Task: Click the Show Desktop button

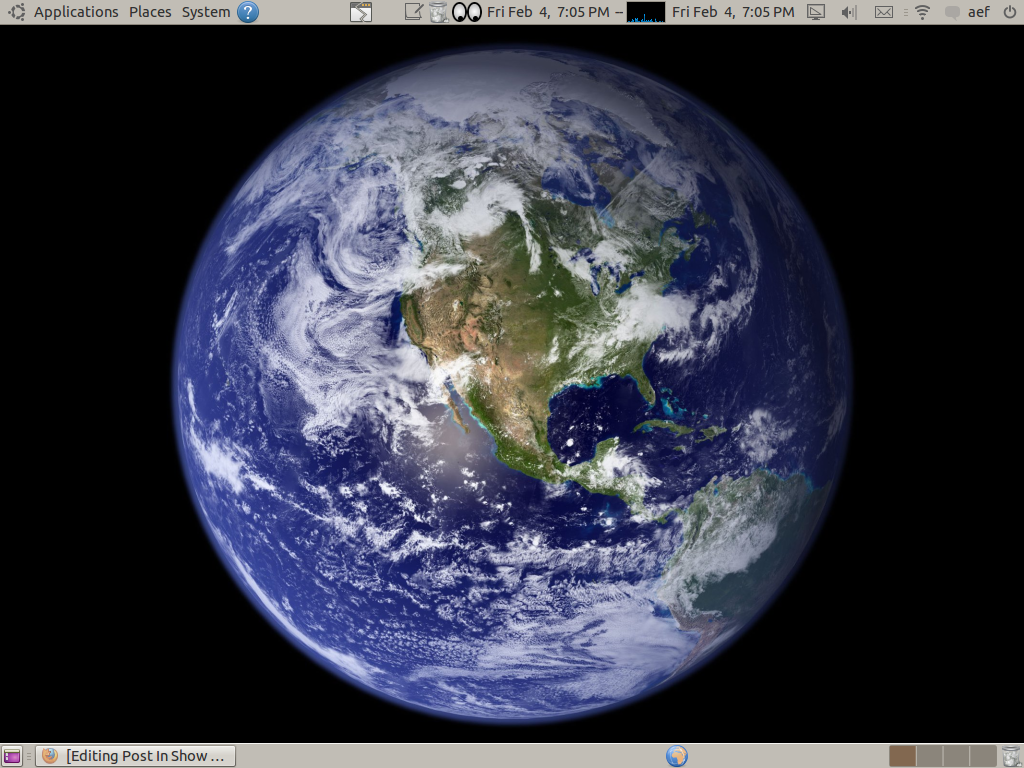Action: (x=12, y=756)
